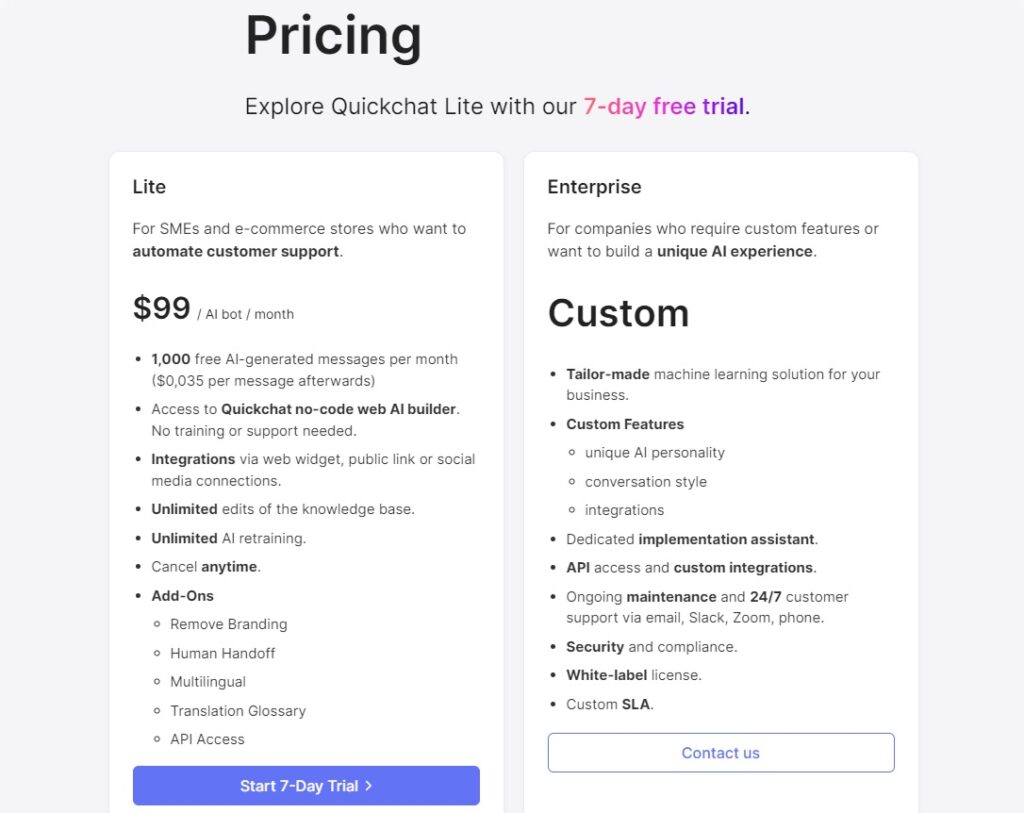
Task: Select the Enterprise plan heading
Action: [594, 187]
